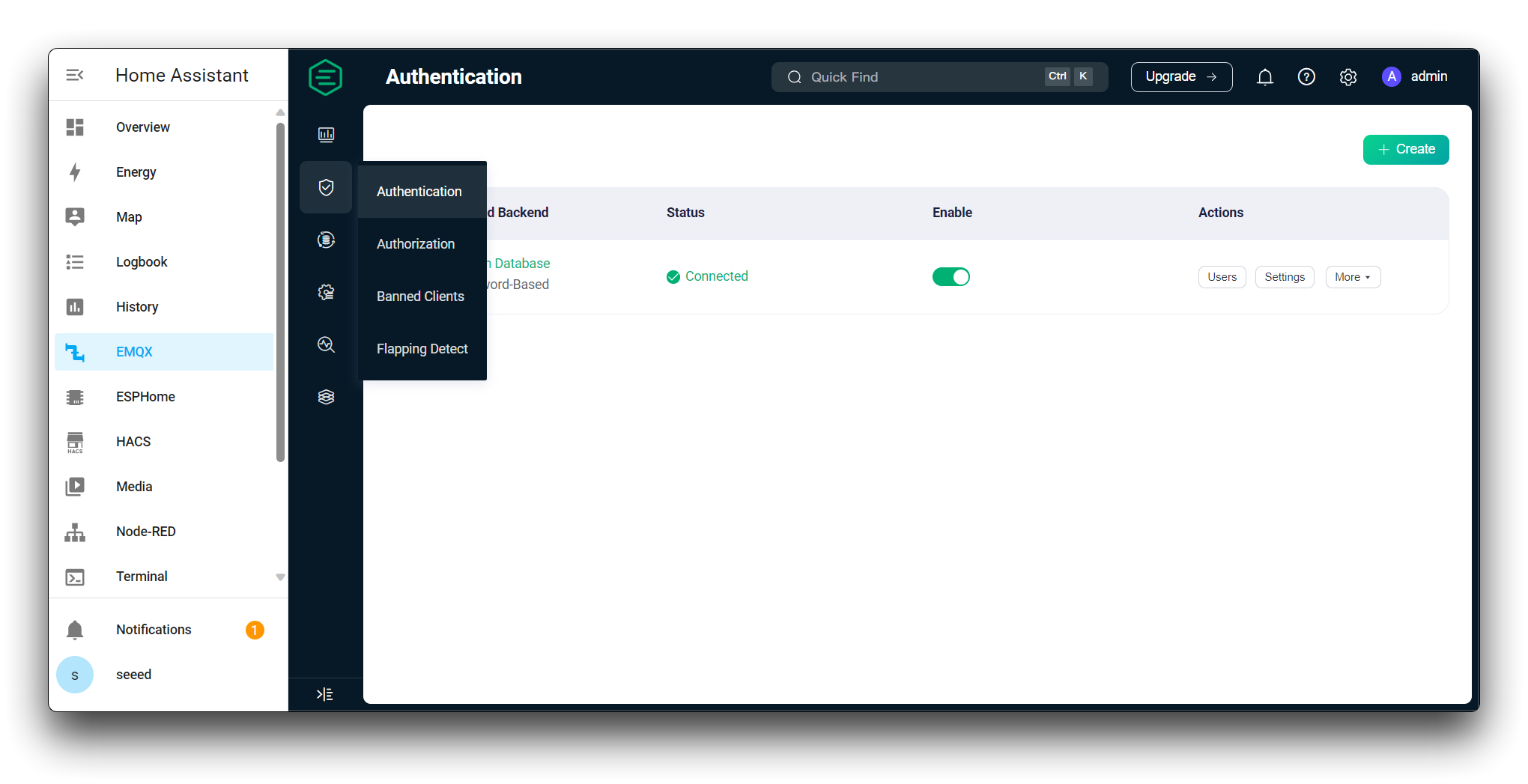Open EMQX diagnose tools icon
Image resolution: width=1528 pixels, height=784 pixels.
326,344
